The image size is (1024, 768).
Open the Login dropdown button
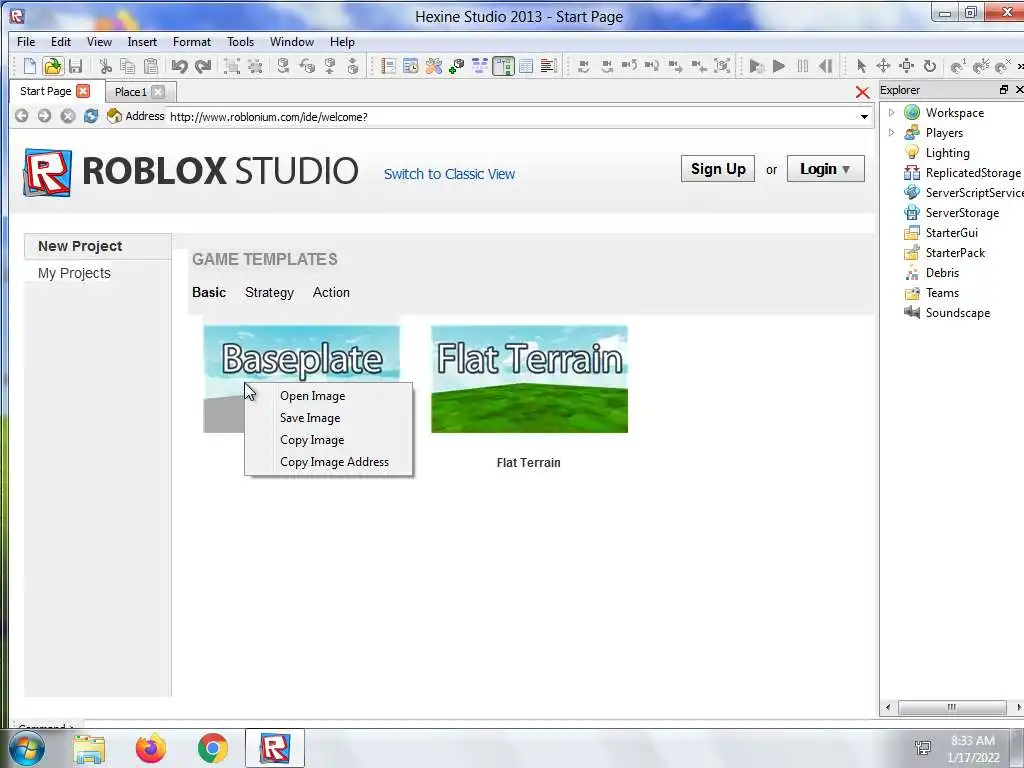pyautogui.click(x=825, y=169)
